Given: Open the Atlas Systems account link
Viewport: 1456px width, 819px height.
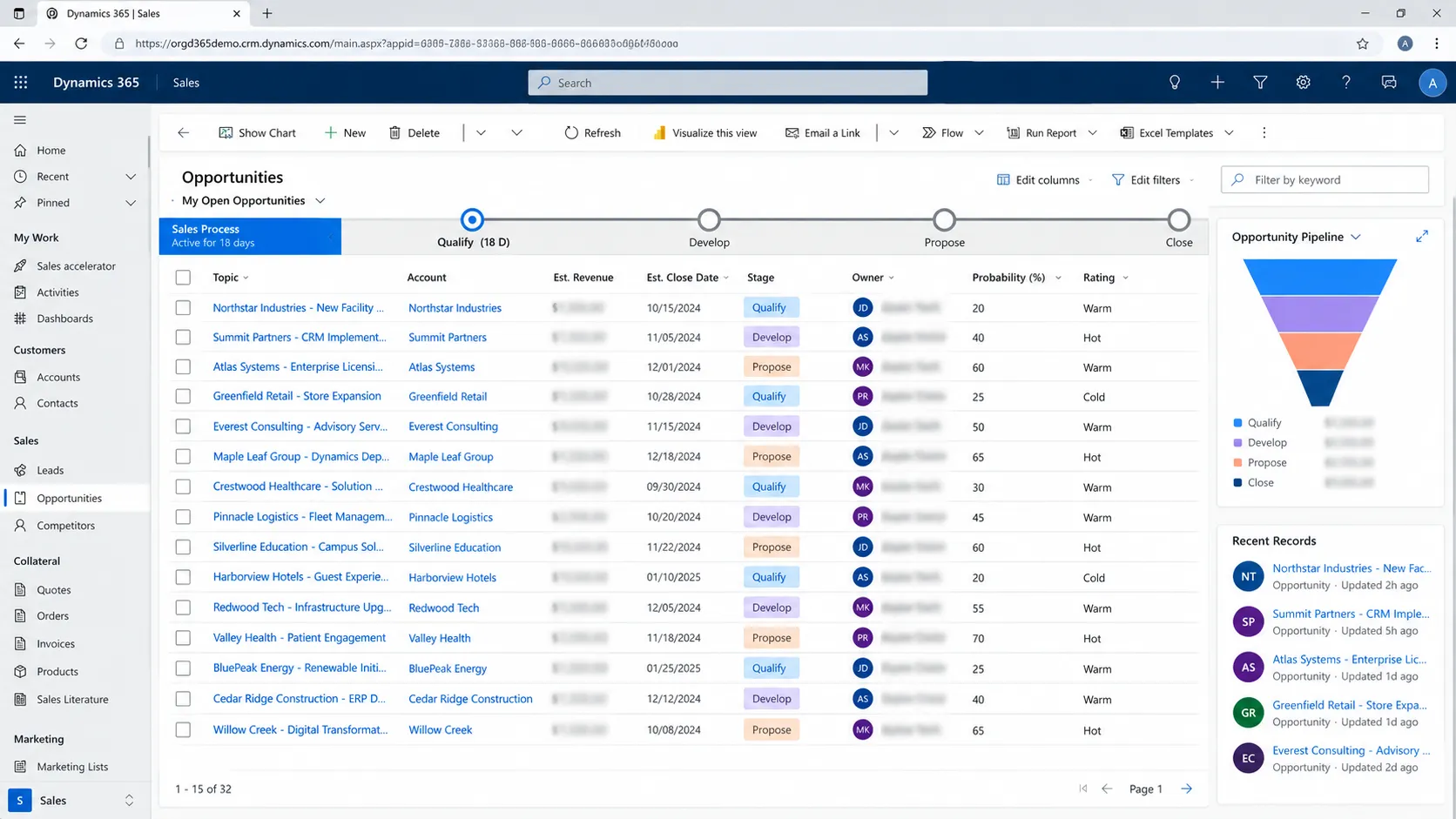Looking at the screenshot, I should pos(442,367).
